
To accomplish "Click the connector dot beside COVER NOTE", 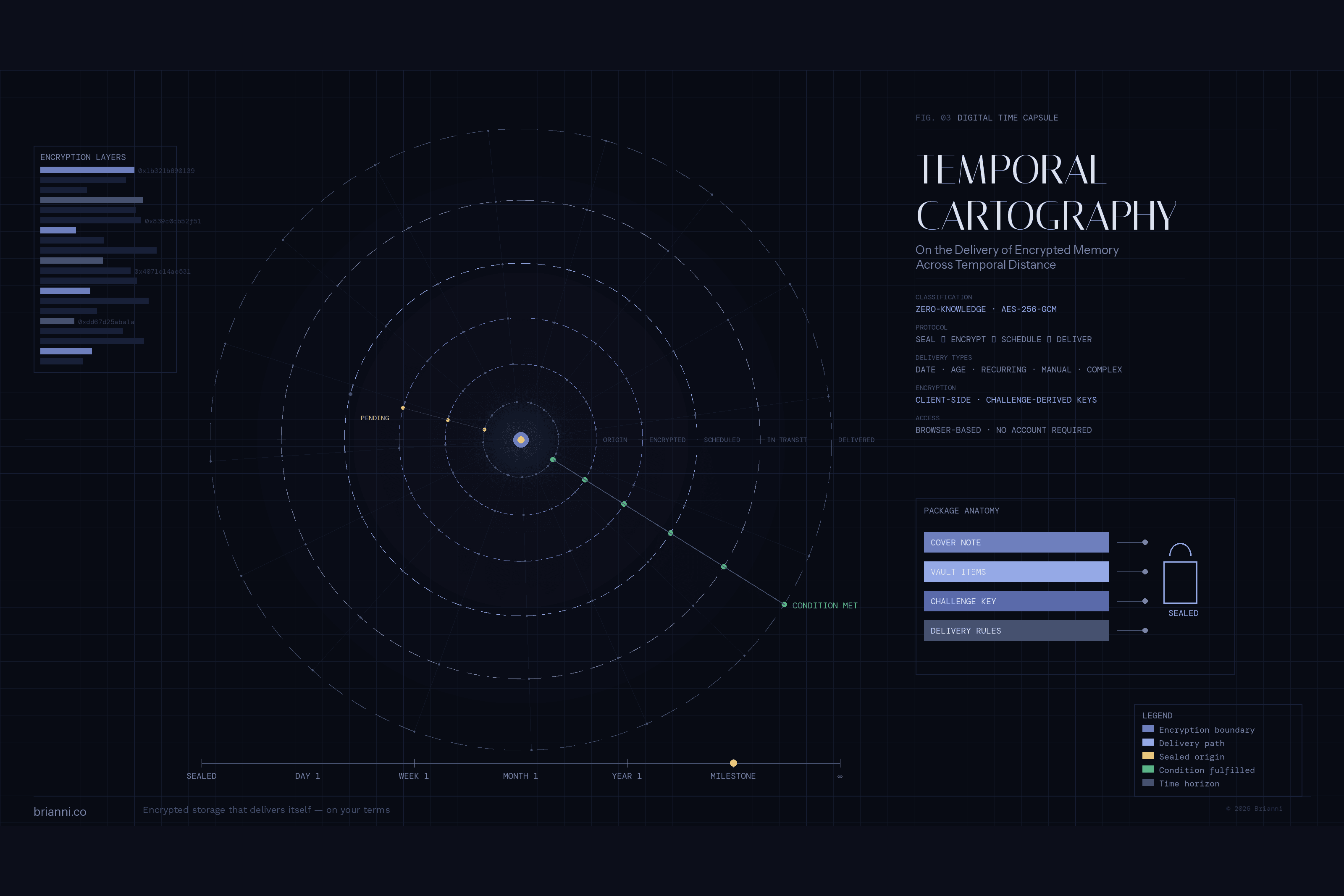I will pos(1144,542).
